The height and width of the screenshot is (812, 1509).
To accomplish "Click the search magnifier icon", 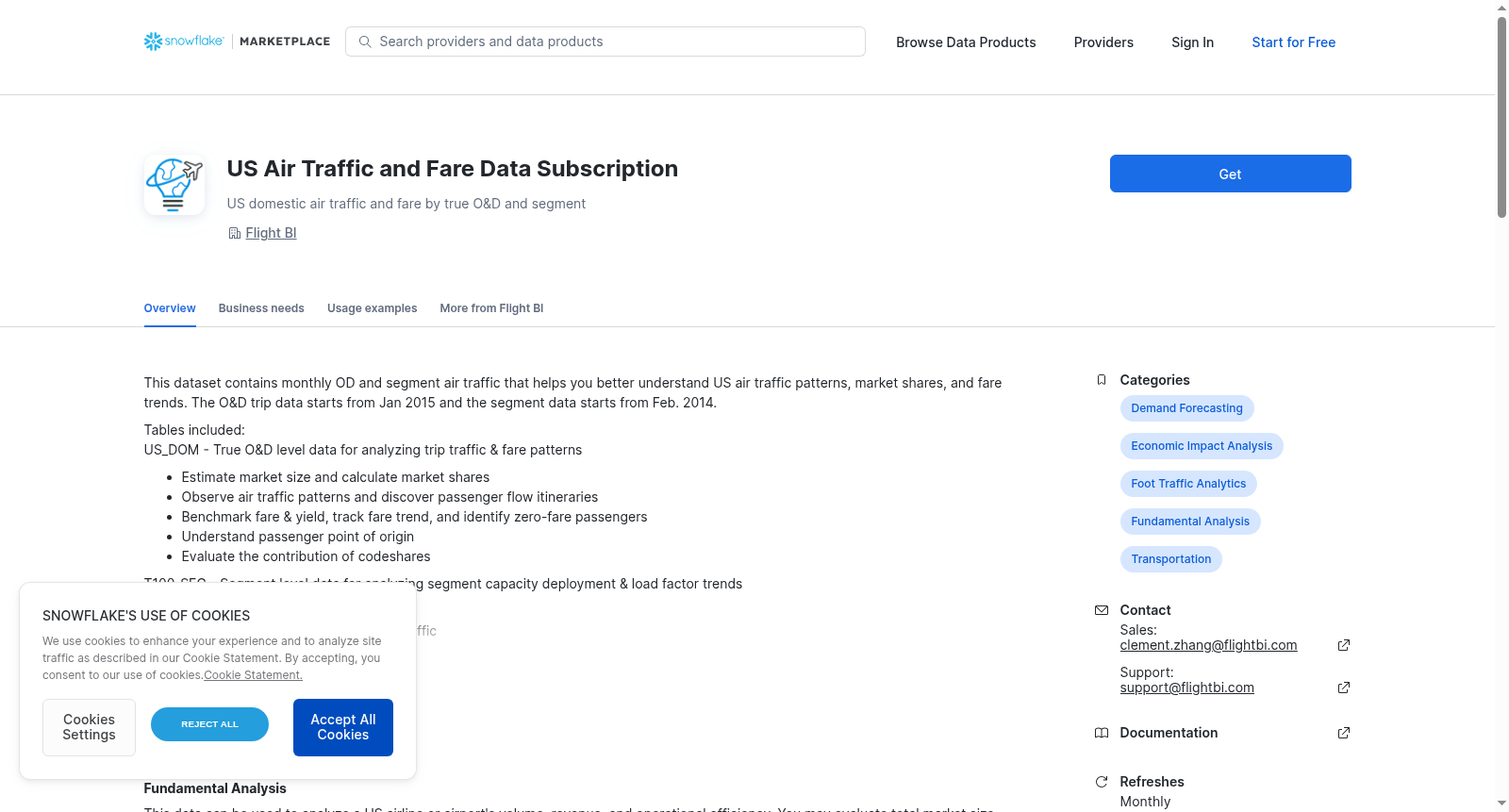I will coord(365,41).
